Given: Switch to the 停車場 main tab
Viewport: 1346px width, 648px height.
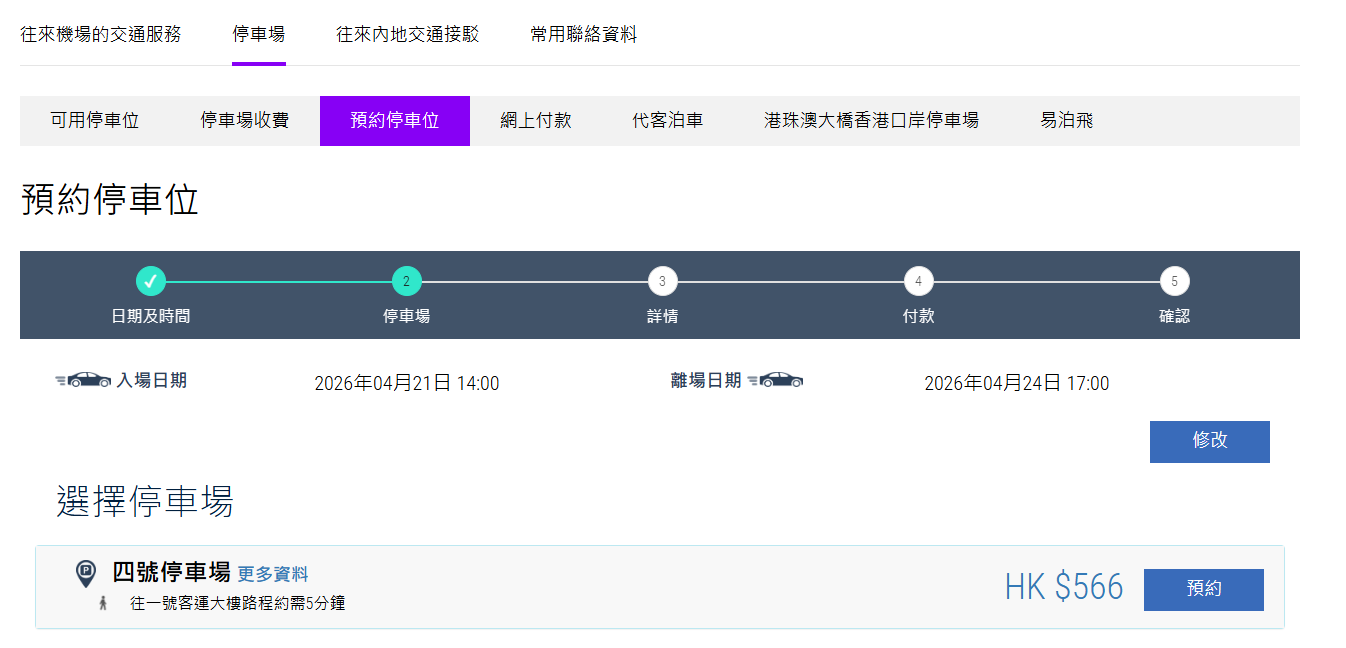Looking at the screenshot, I should 260,33.
